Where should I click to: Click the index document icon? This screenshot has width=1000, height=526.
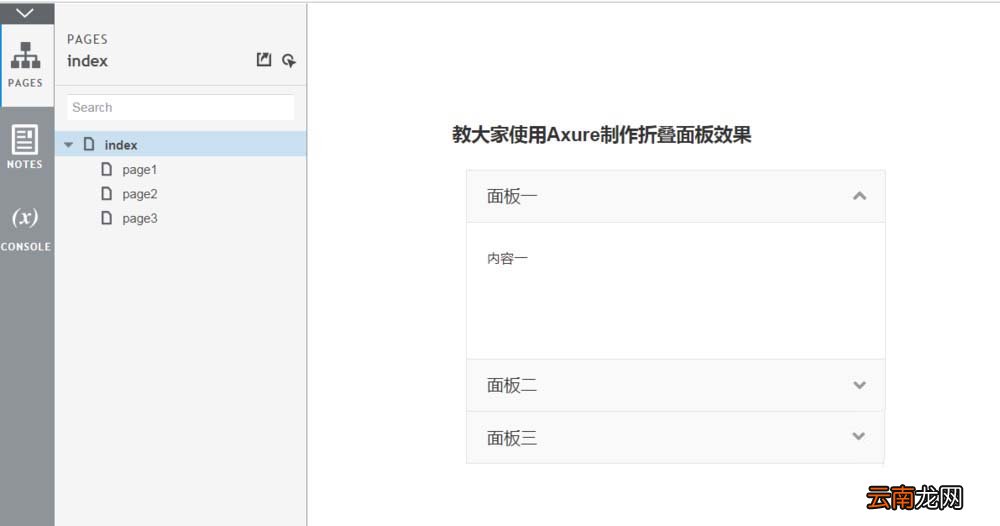click(89, 144)
